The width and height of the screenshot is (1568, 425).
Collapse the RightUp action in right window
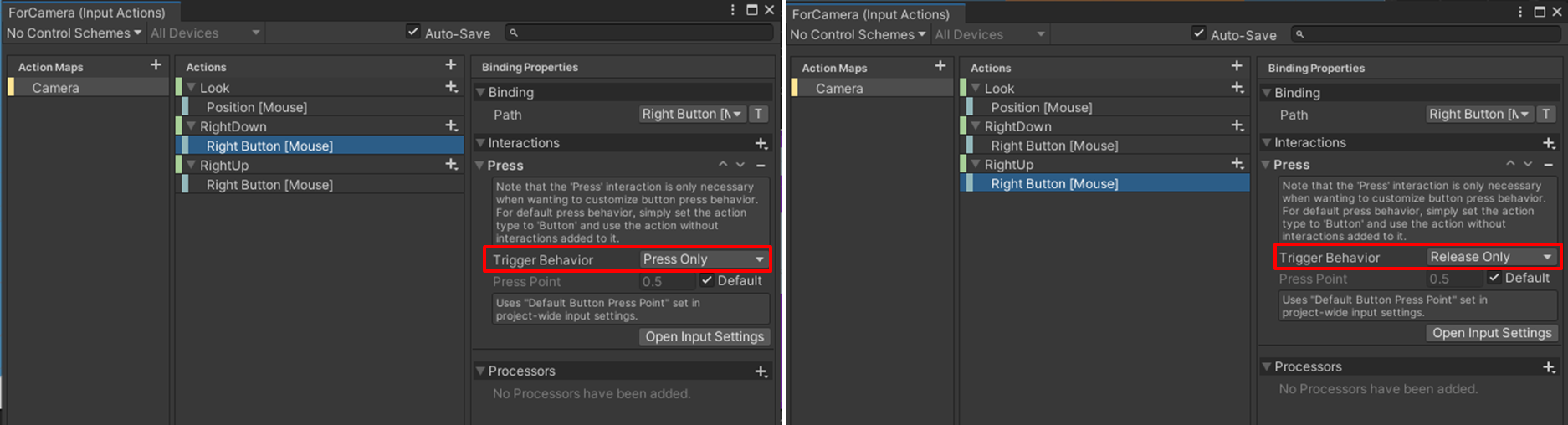tap(976, 164)
